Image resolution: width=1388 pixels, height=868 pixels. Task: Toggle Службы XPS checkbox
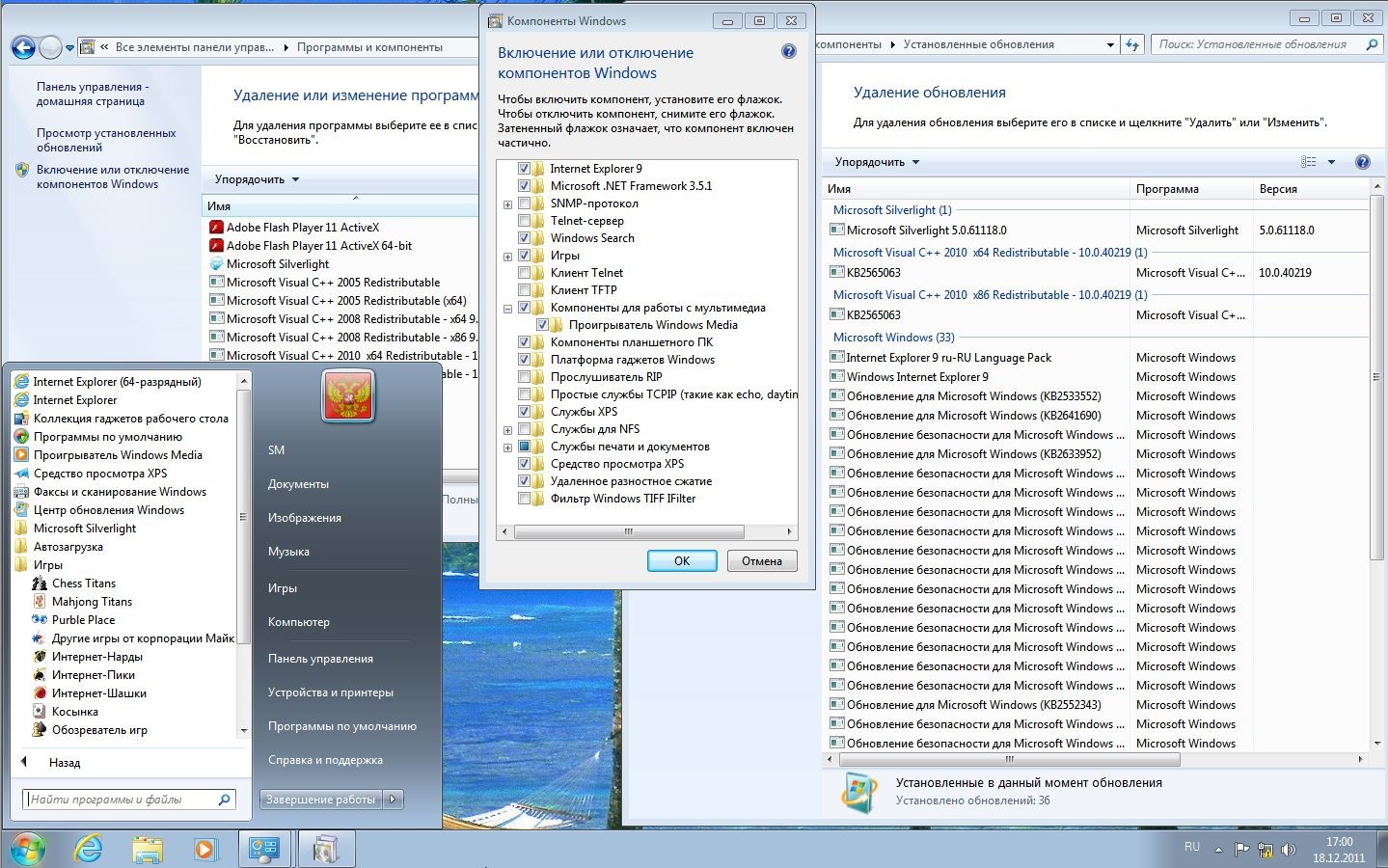524,412
